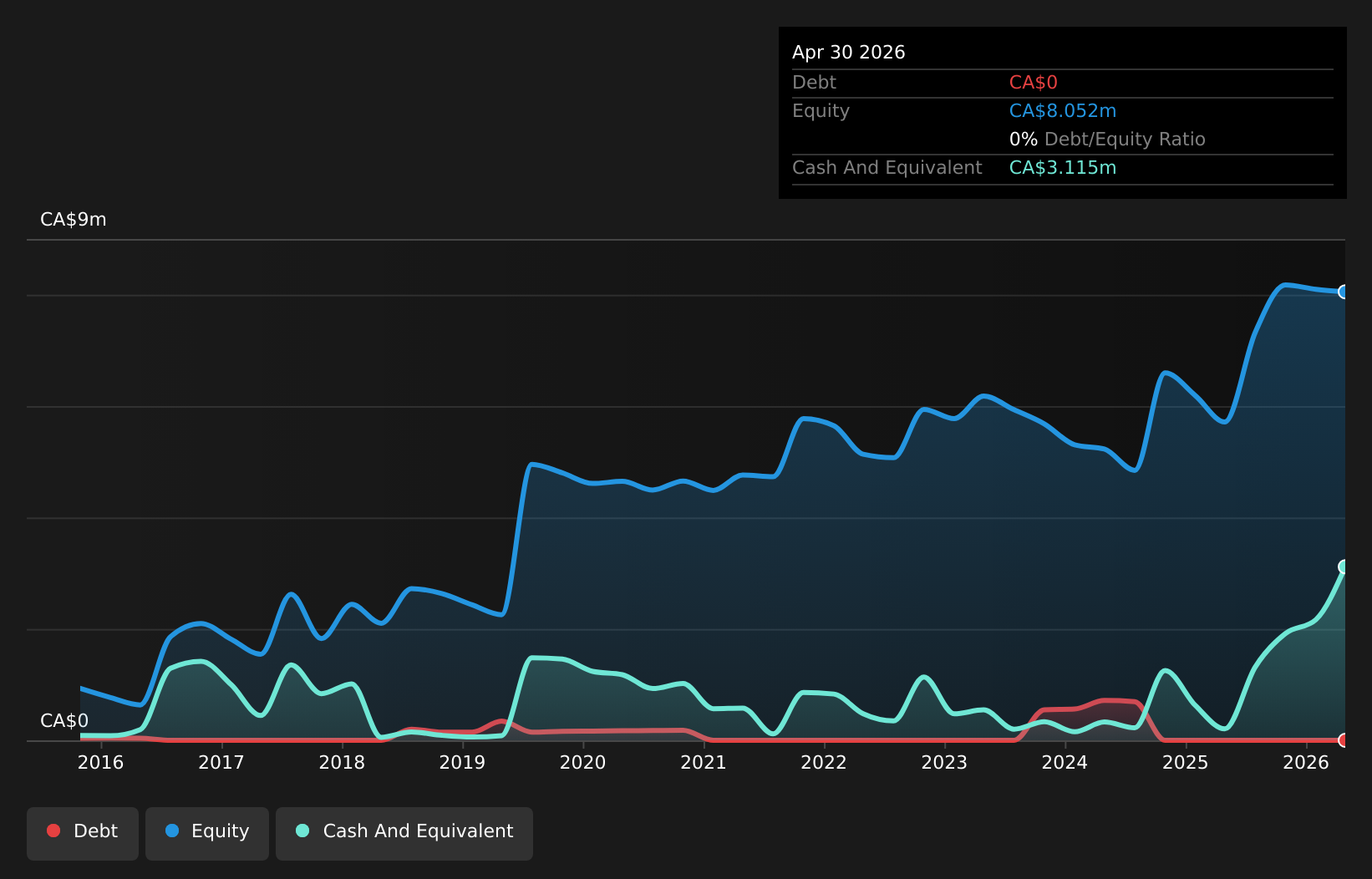The width and height of the screenshot is (1372, 879).
Task: Click the 2018 x-axis label
Action: pos(342,762)
